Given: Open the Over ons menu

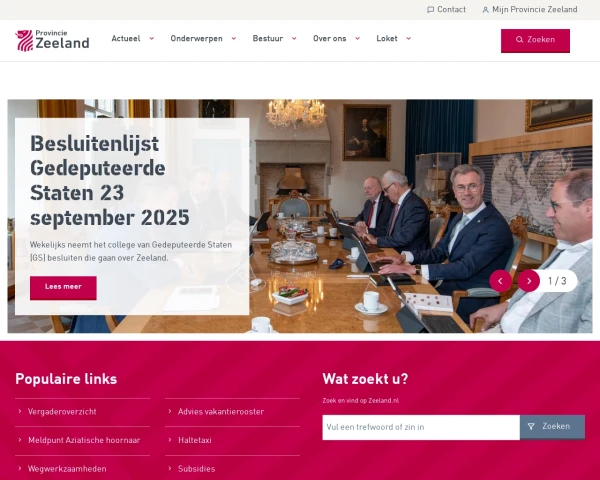Looking at the screenshot, I should pos(336,38).
